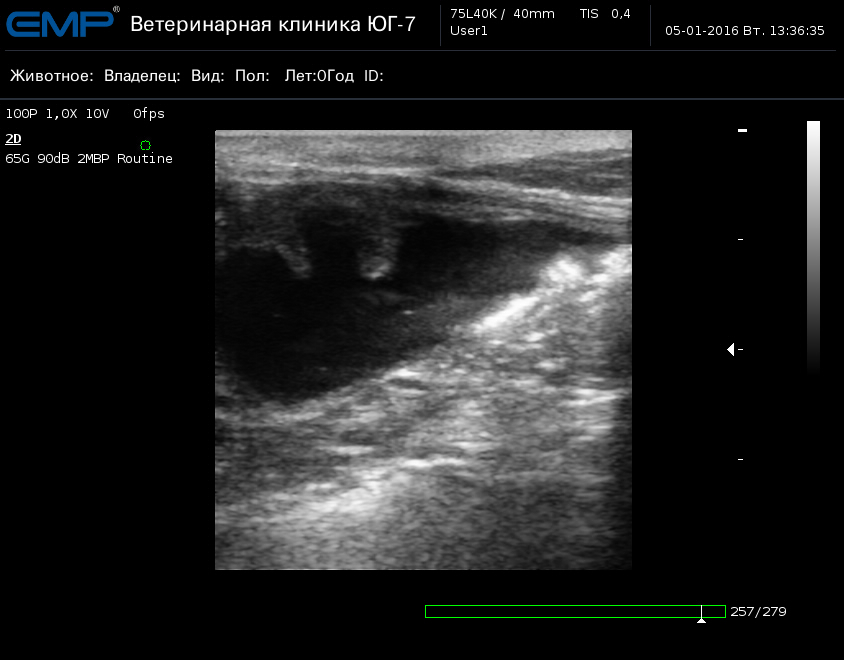Click the Вид species field
This screenshot has height=660, width=844.
click(x=208, y=76)
